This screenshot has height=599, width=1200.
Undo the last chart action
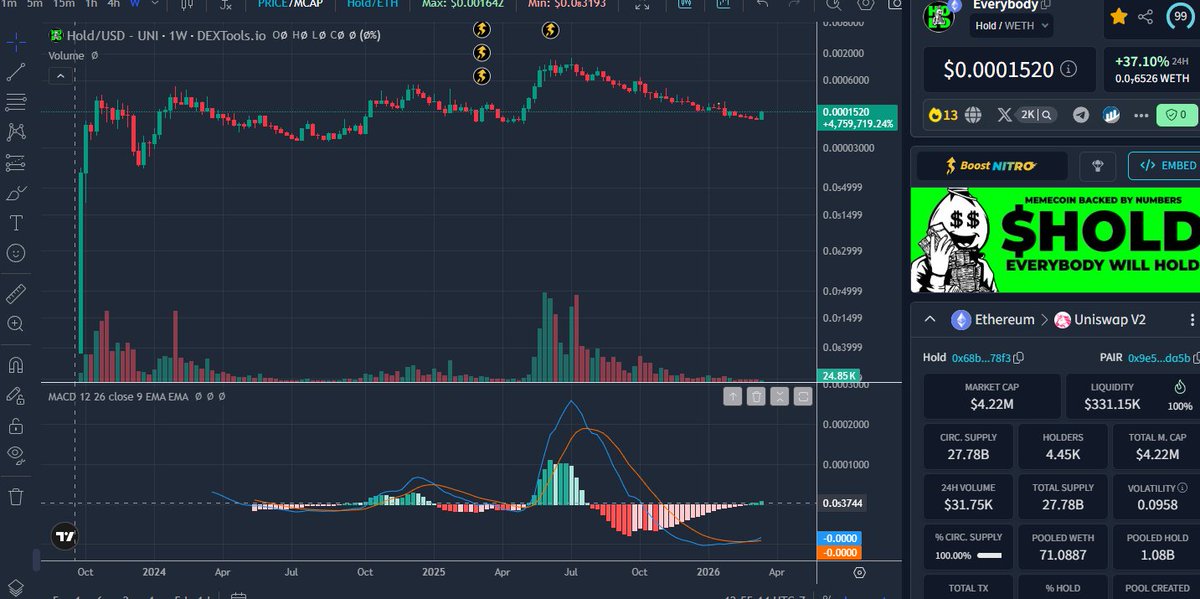(x=763, y=5)
